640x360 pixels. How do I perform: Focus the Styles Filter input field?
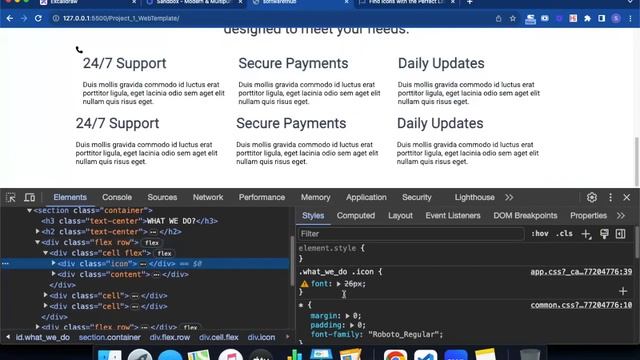point(411,234)
